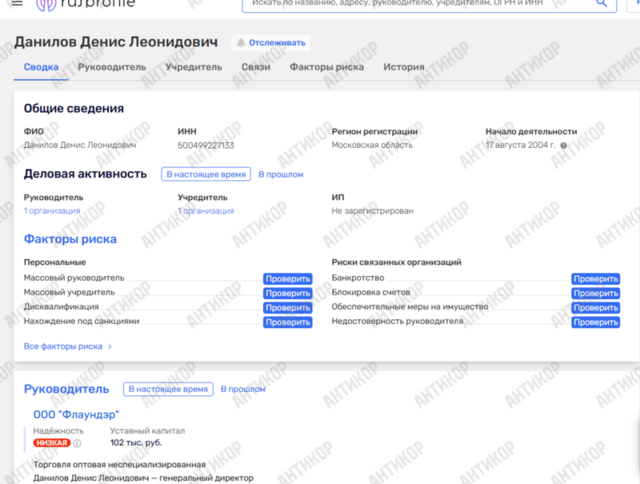Check Массовый учредитель risk factor

(288, 293)
